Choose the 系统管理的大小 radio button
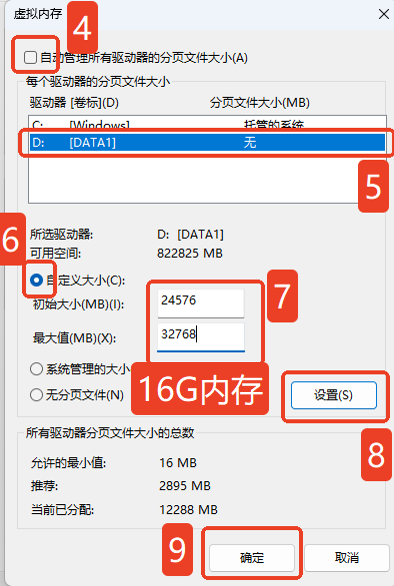 coord(36,369)
